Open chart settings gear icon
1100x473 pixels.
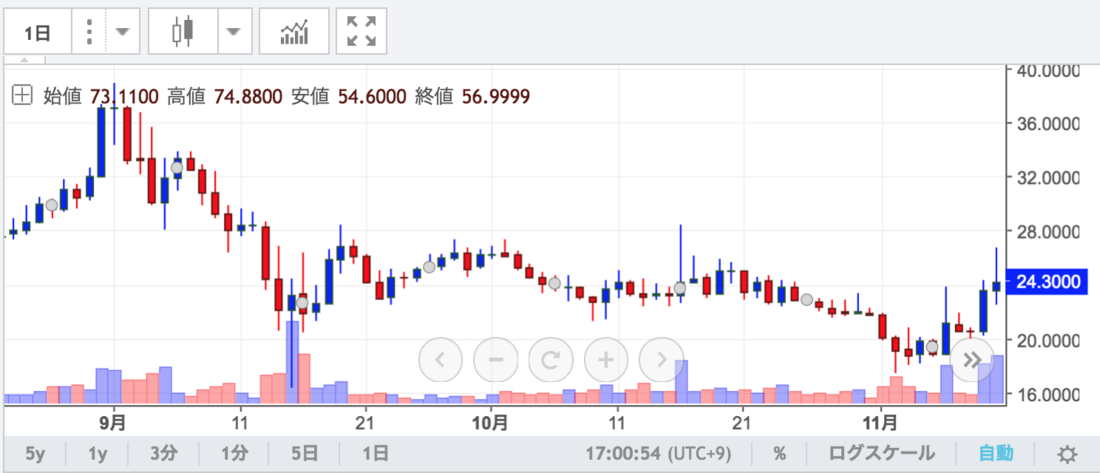[1067, 455]
